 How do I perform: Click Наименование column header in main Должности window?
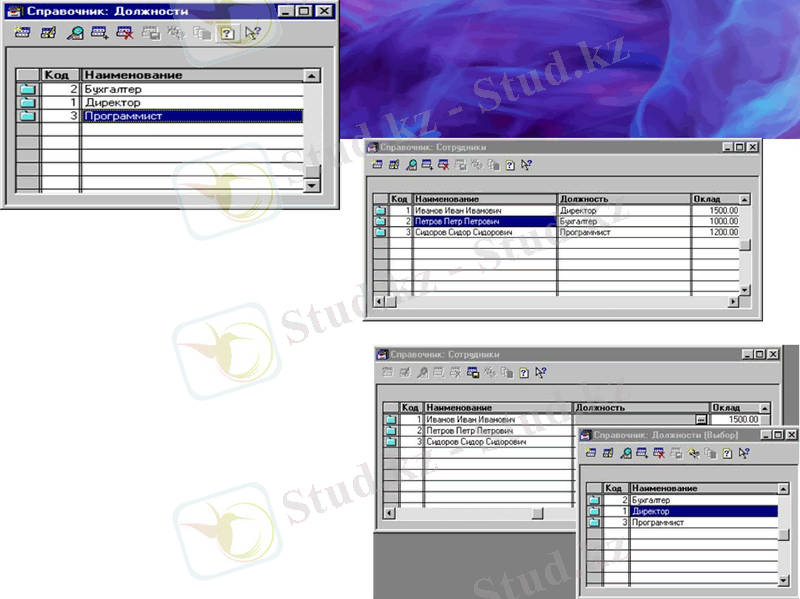pyautogui.click(x=190, y=75)
